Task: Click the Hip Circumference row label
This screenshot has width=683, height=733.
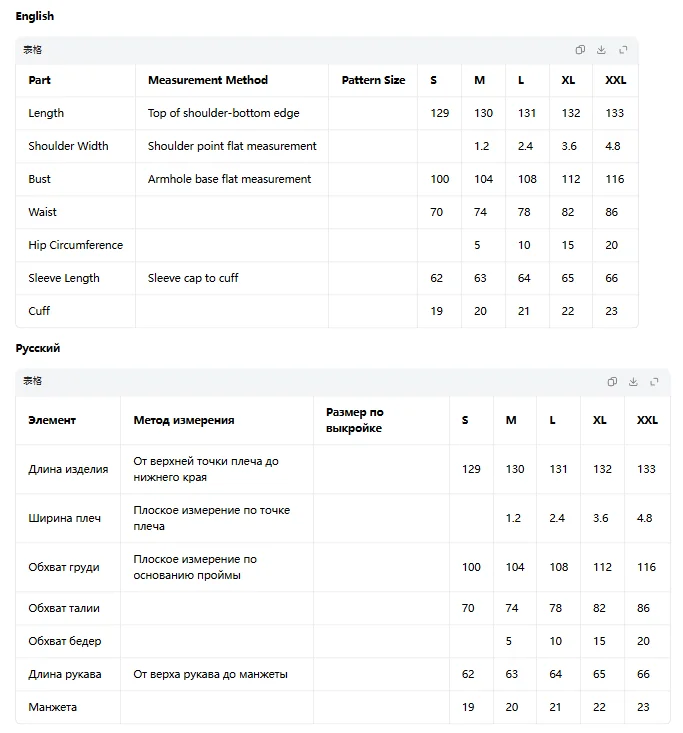Action: [76, 245]
